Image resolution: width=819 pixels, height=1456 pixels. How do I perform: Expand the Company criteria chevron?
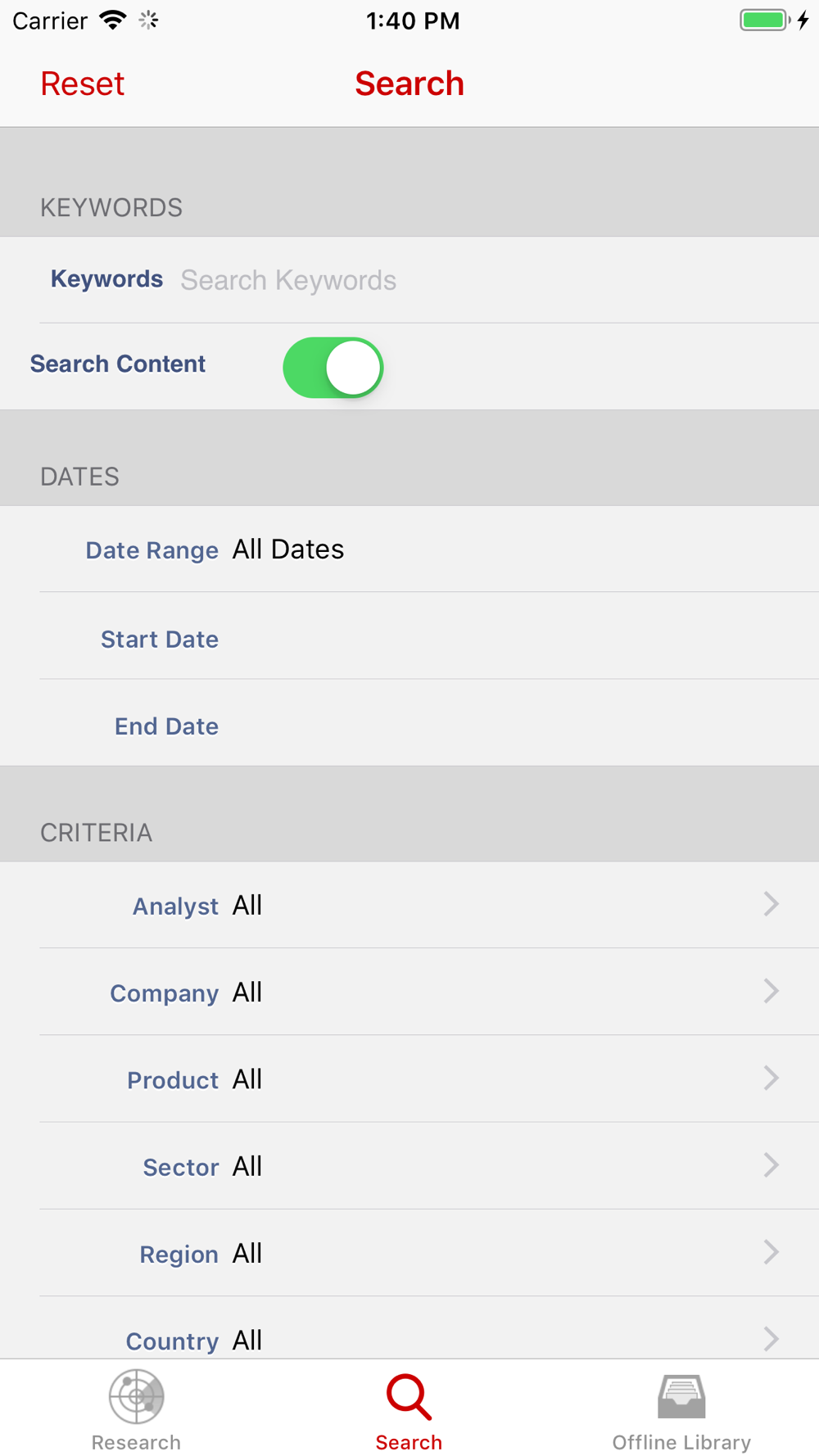[771, 991]
